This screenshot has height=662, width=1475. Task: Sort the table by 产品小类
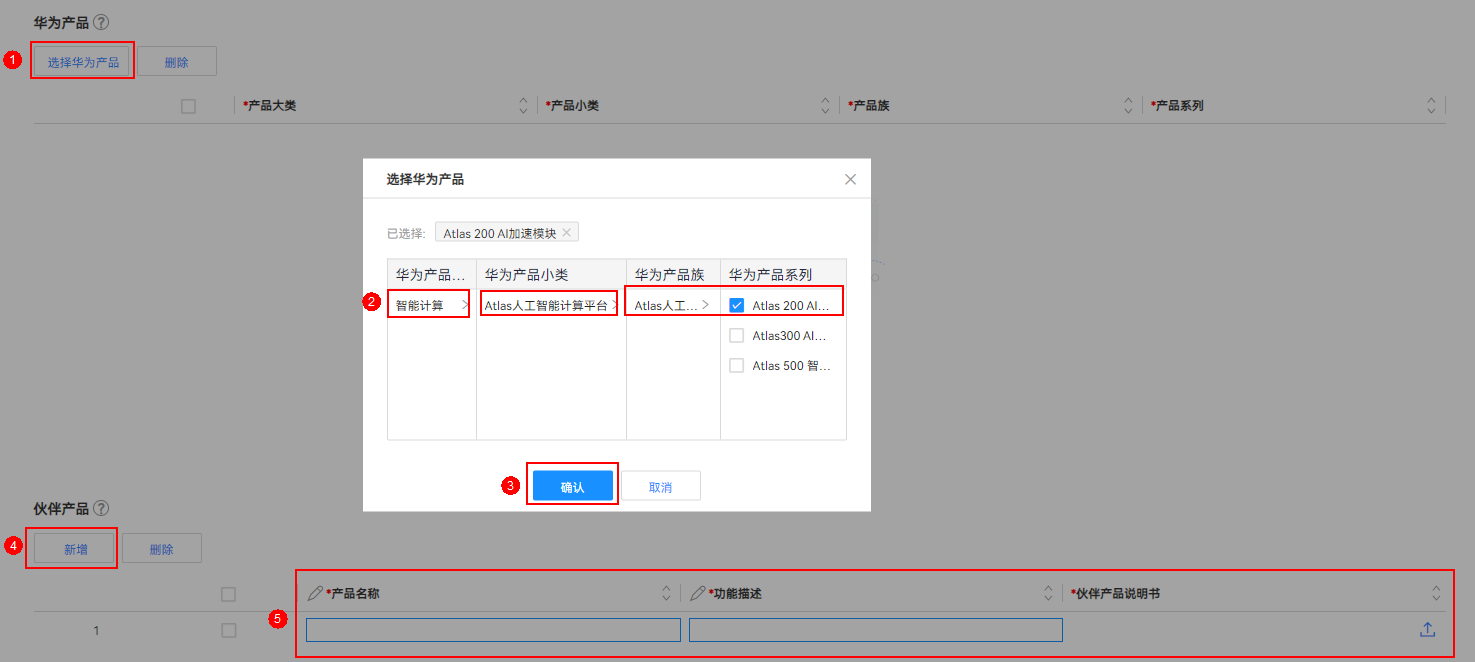pyautogui.click(x=825, y=105)
